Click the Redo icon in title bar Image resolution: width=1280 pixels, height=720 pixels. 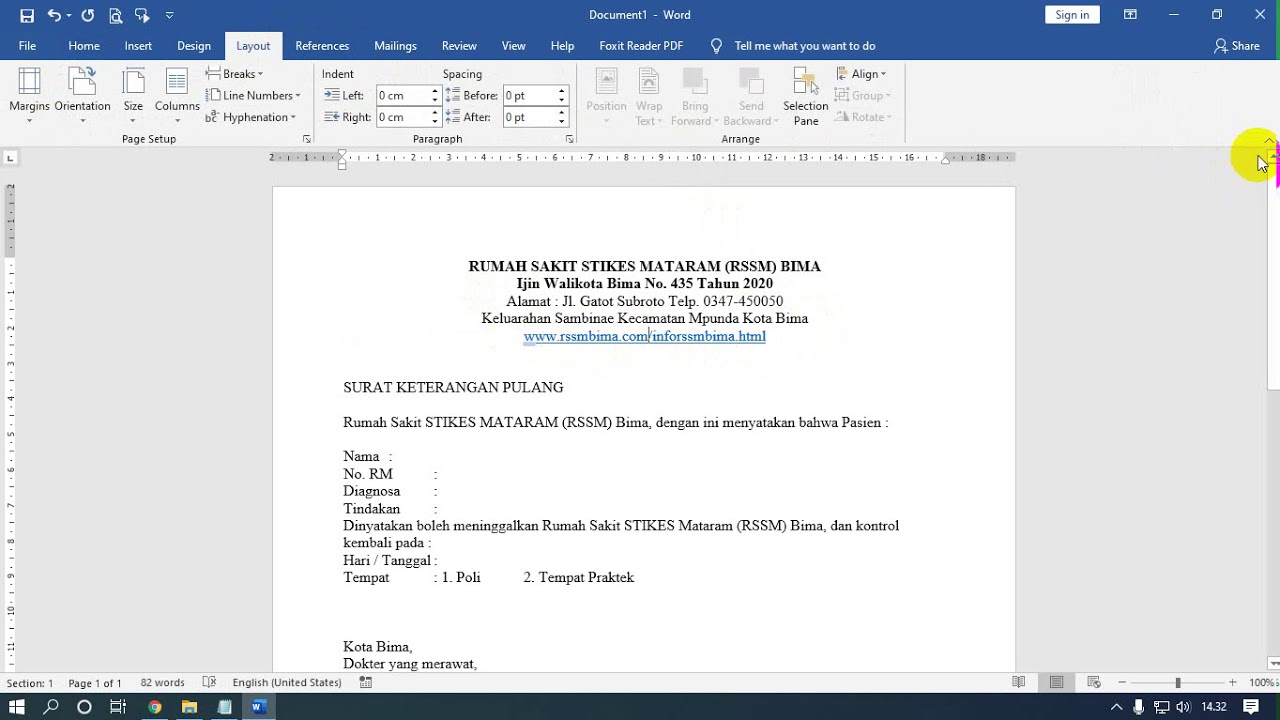point(88,15)
